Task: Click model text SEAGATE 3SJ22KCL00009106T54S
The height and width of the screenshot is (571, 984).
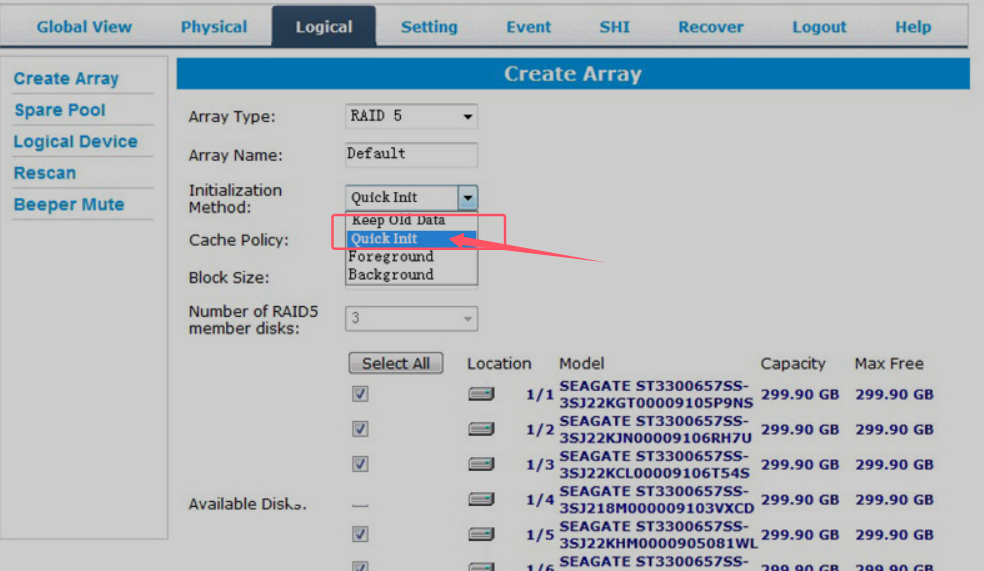Action: (655, 464)
